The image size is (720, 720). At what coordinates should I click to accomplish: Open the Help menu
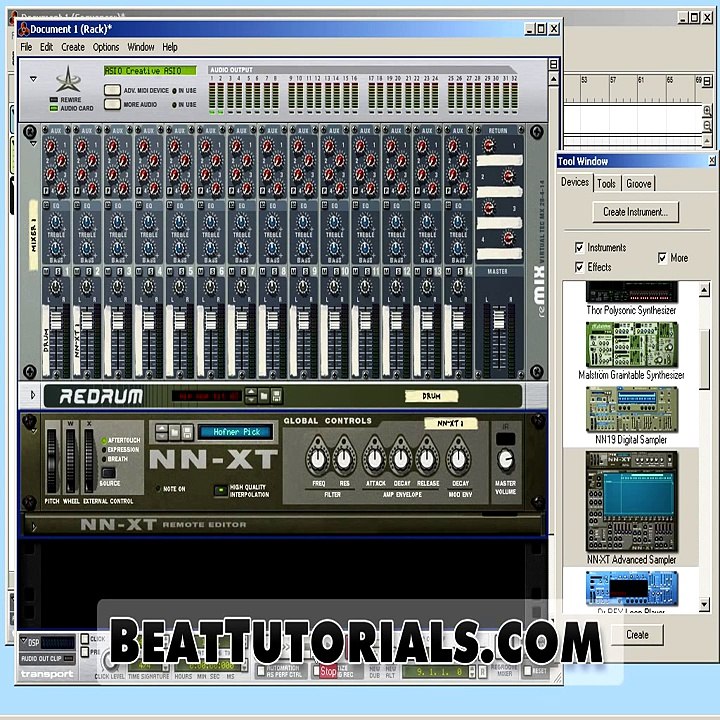tap(170, 47)
